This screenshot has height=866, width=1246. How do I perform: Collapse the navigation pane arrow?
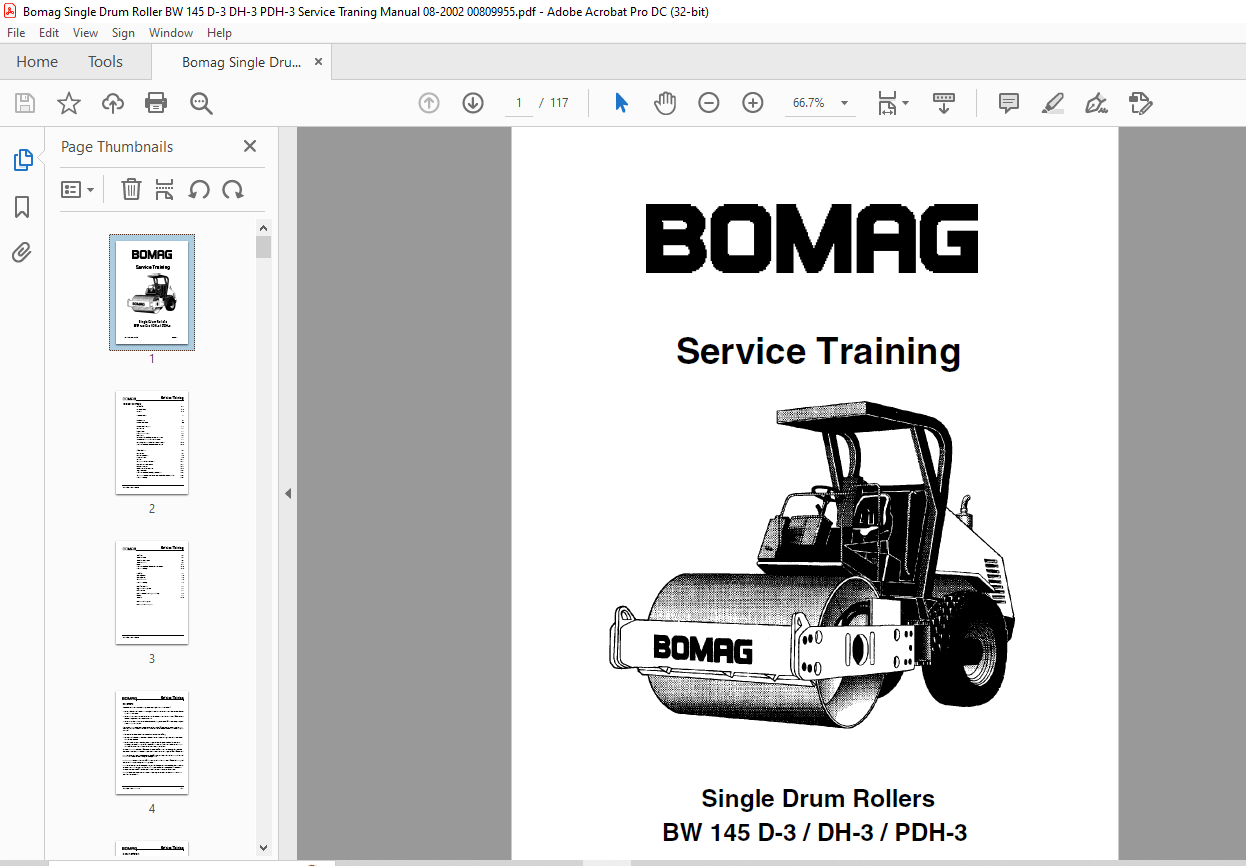(x=288, y=493)
